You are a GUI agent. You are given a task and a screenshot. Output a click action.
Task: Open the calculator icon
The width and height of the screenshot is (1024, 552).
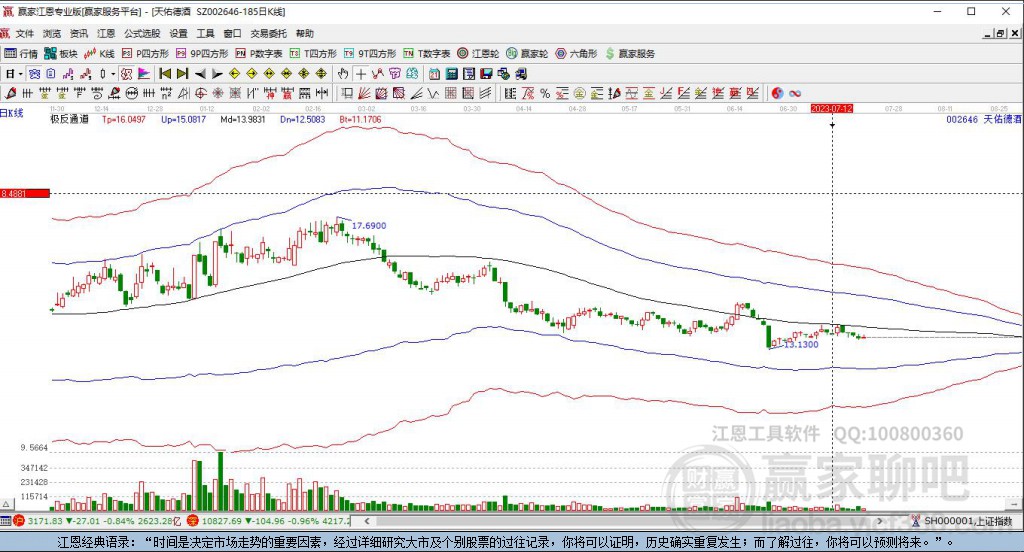[451, 74]
